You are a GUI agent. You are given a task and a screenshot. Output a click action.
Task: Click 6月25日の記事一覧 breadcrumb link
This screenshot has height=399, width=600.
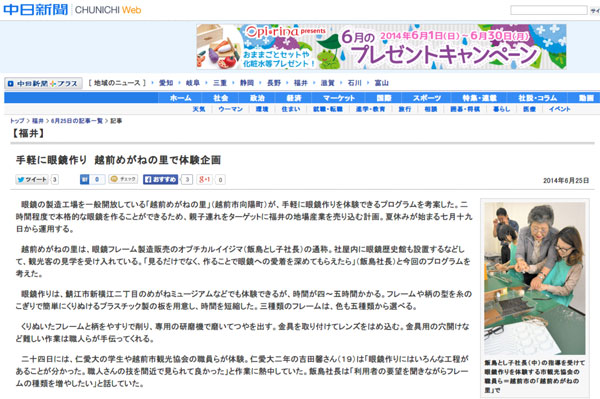pyautogui.click(x=77, y=121)
